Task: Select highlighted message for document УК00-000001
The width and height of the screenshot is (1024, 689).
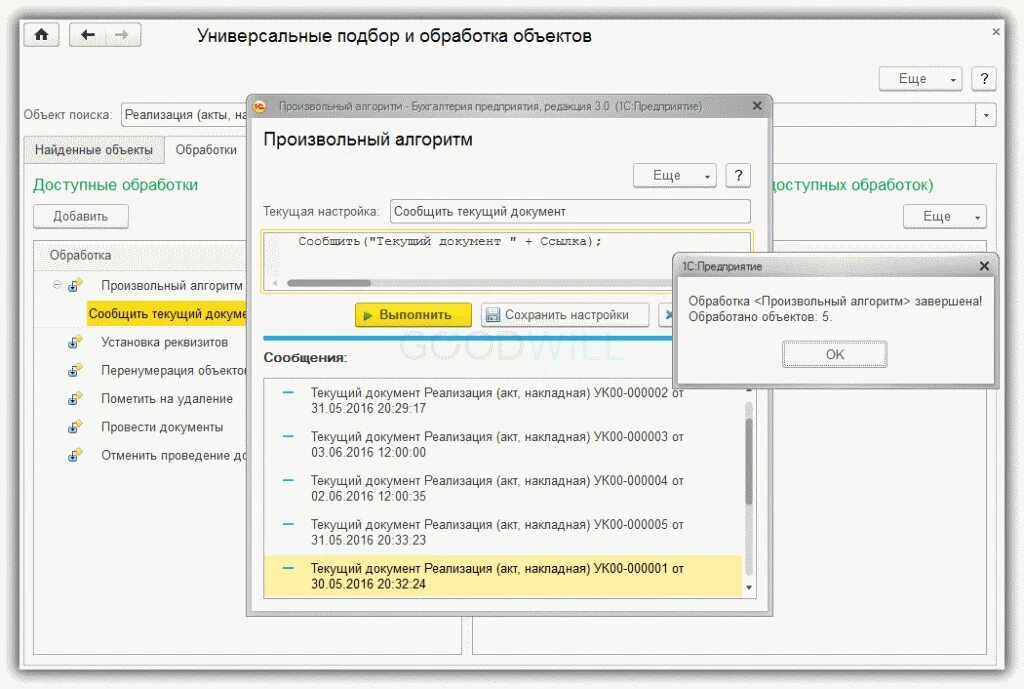Action: [x=503, y=576]
